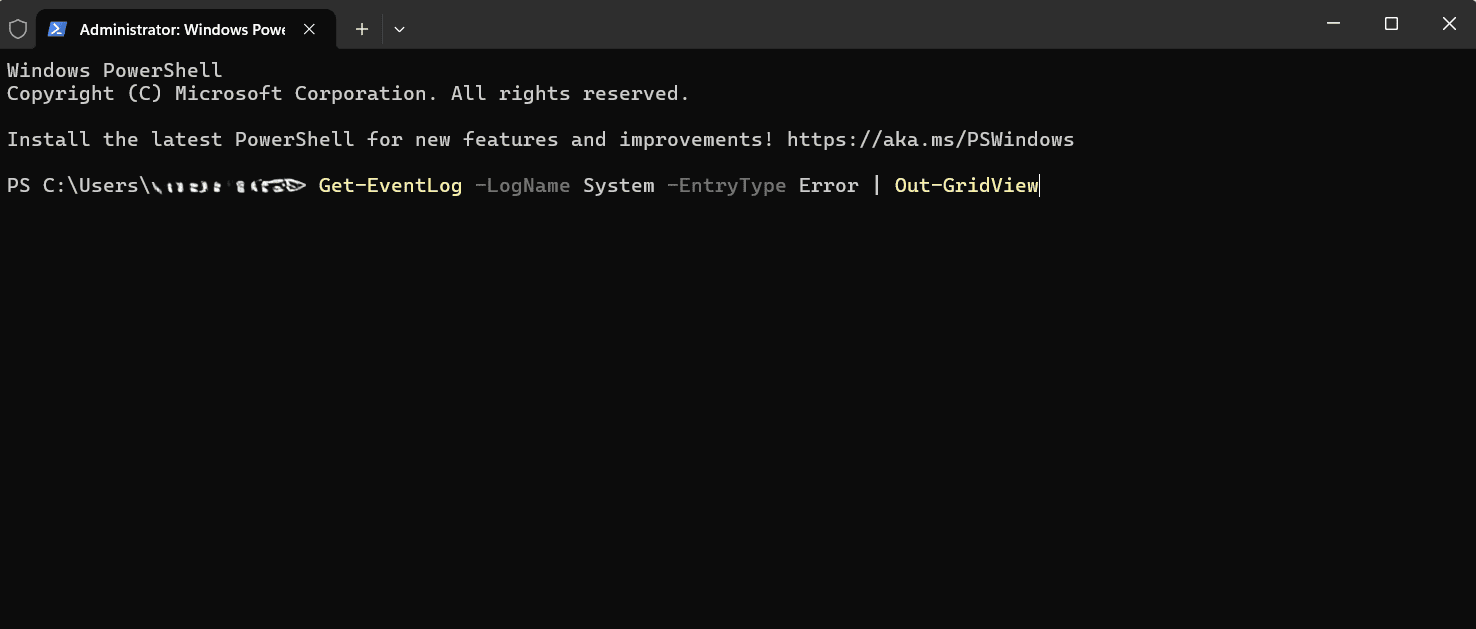Click the pipe symbol in the command

877,185
